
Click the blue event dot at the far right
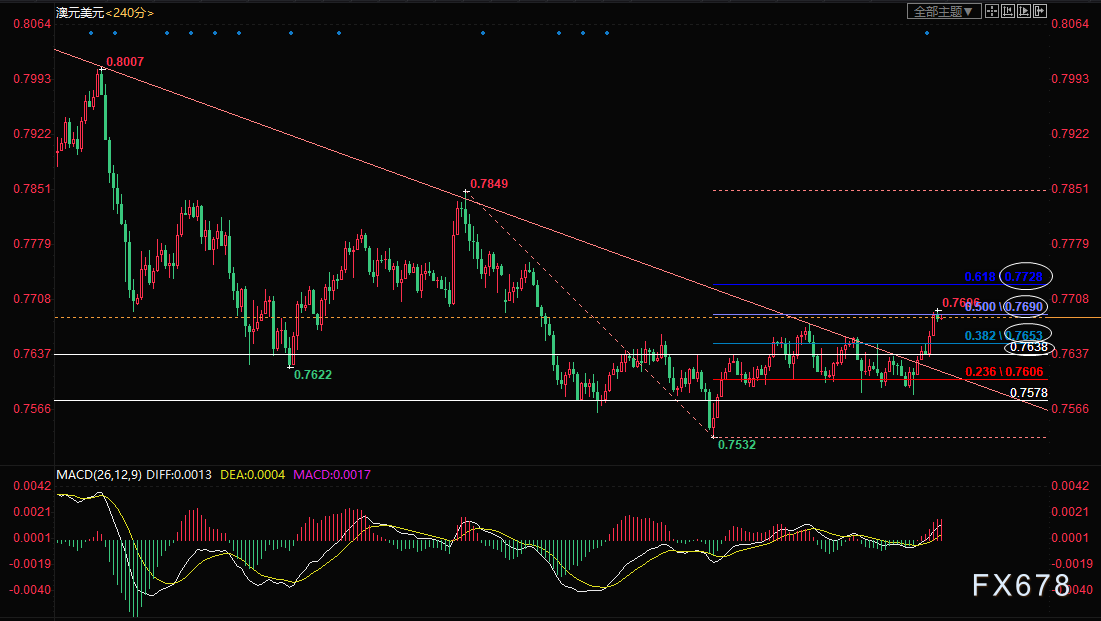927,33
